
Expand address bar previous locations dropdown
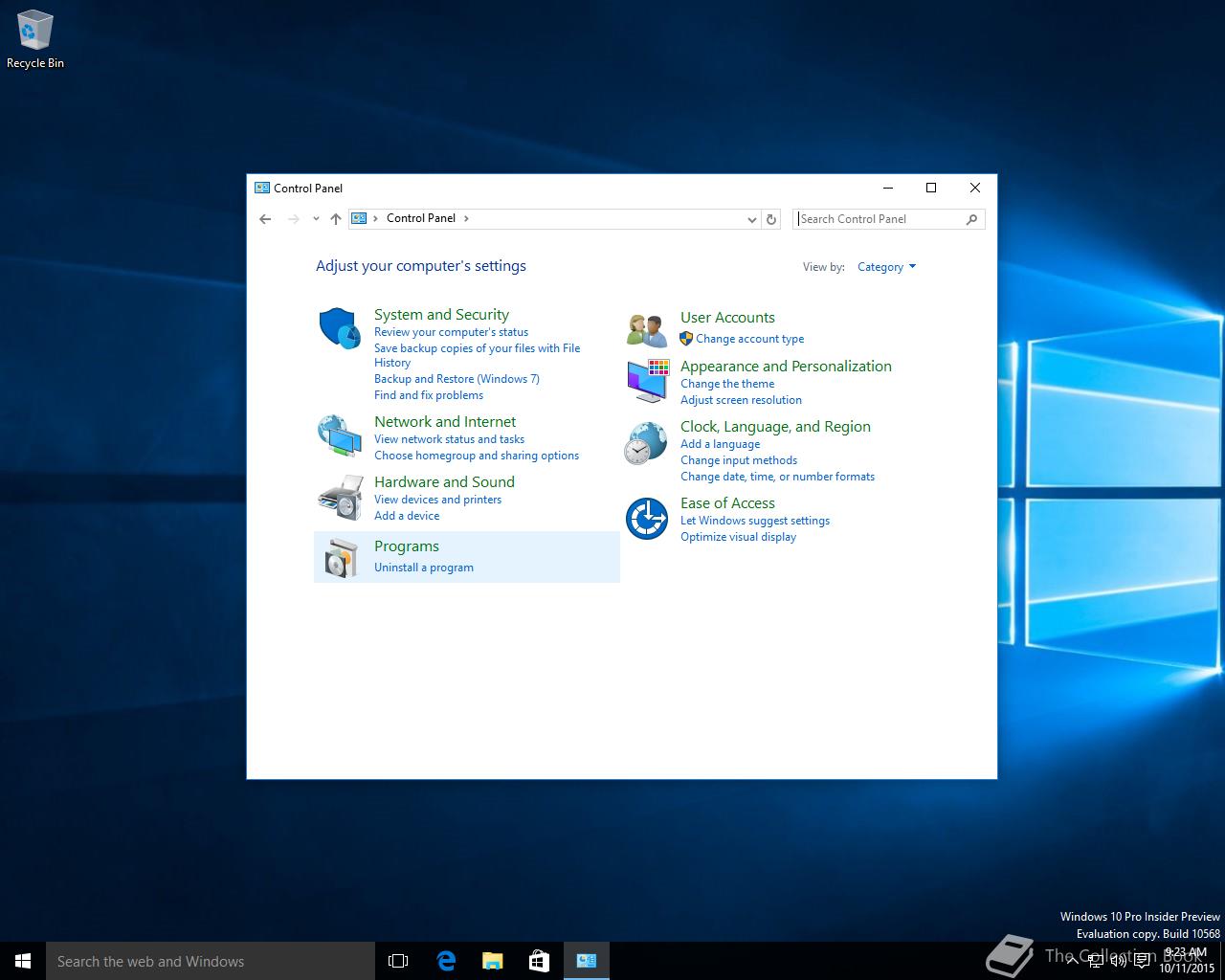tap(752, 219)
